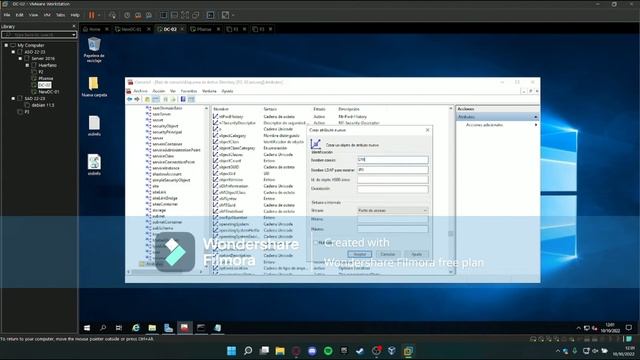This screenshot has height=360, width=640.
Task: Open the Favoritos menu in MMC console
Action: pyautogui.click(x=189, y=91)
